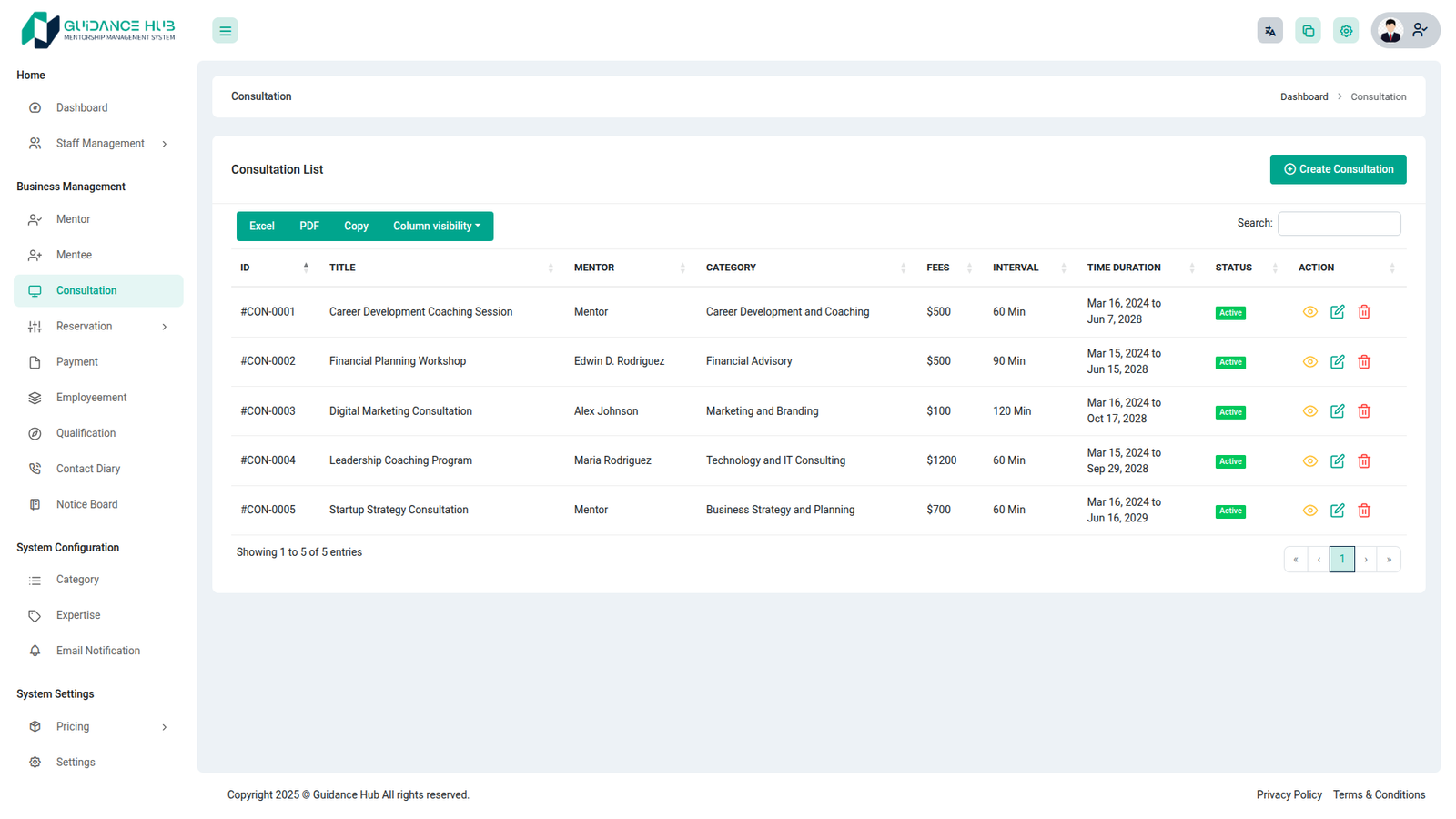The image size is (1456, 819).
Task: Export the consultation list to Excel
Action: pos(261,227)
